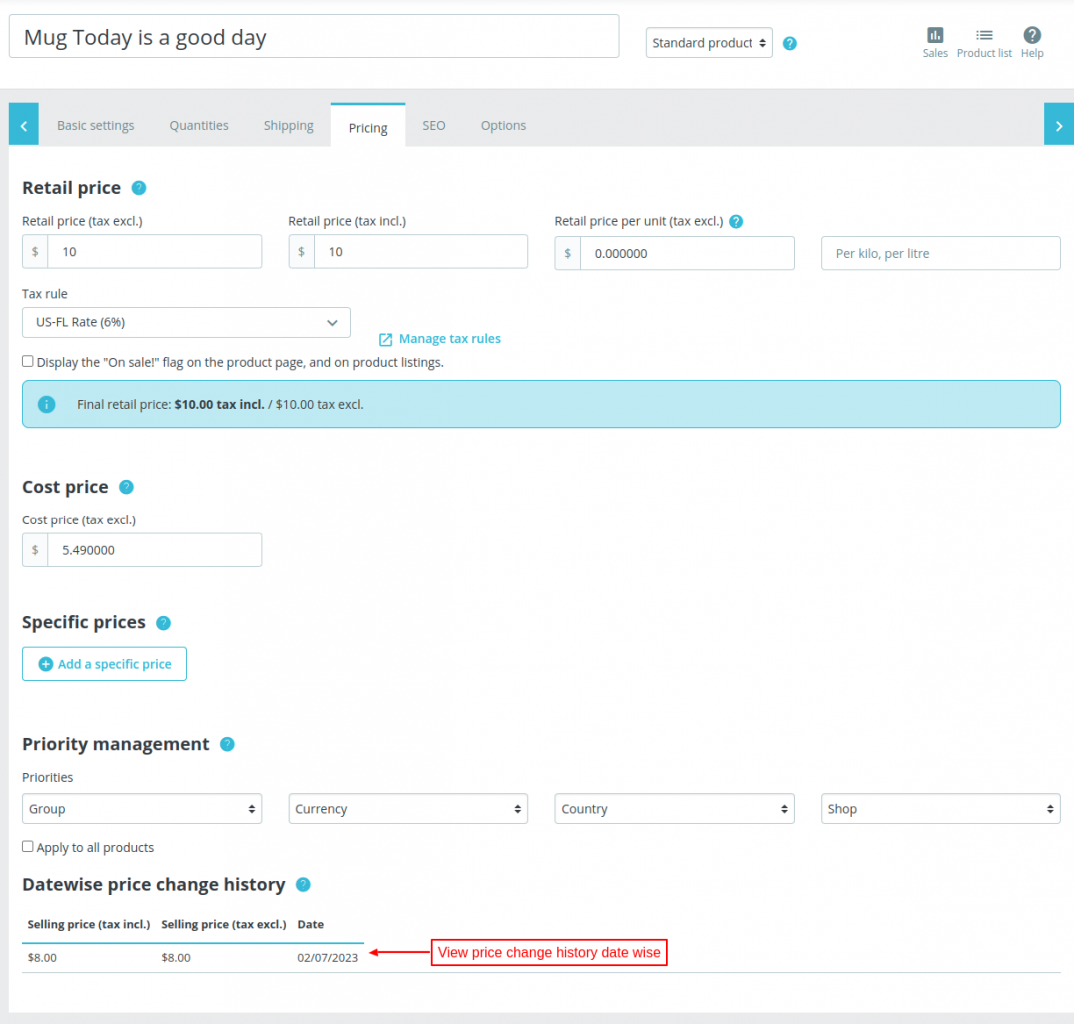Click plus icon in Add a specific price
The width and height of the screenshot is (1074, 1024).
tap(46, 664)
